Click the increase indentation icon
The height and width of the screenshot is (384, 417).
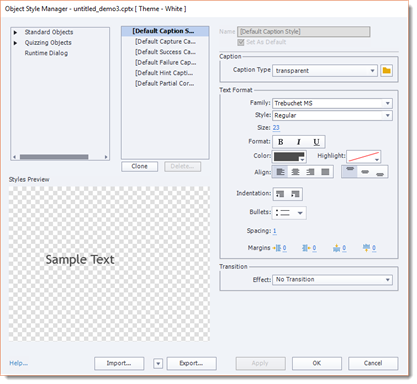(295, 194)
